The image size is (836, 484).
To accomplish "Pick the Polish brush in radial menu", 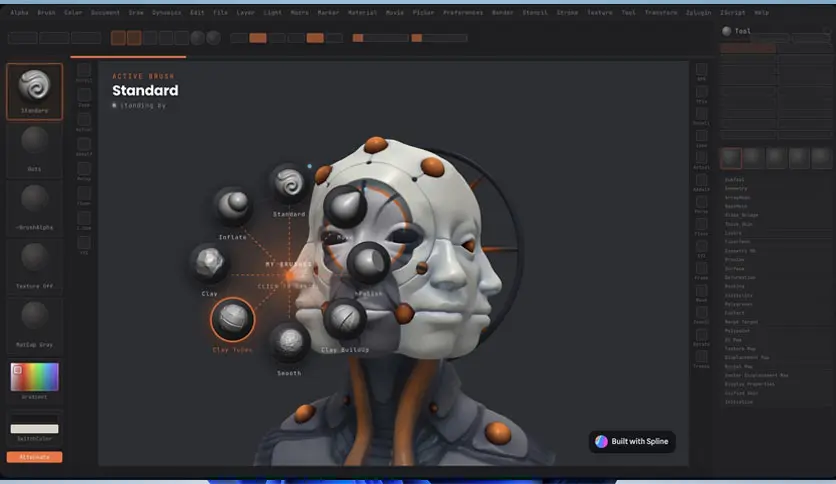I will point(368,263).
